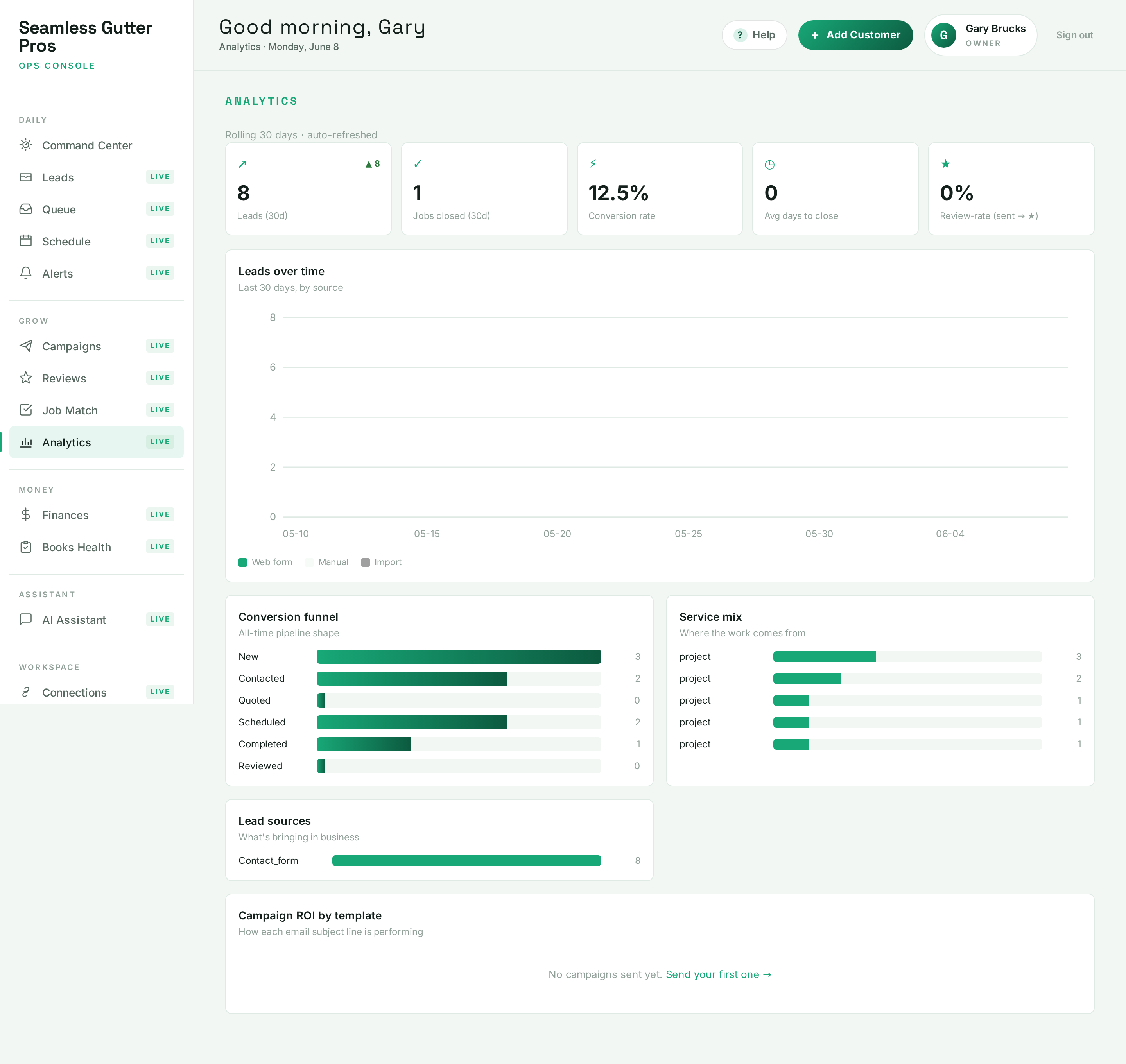Image resolution: width=1126 pixels, height=1064 pixels.
Task: Click the 12.5% conversion rate value
Action: [x=618, y=193]
